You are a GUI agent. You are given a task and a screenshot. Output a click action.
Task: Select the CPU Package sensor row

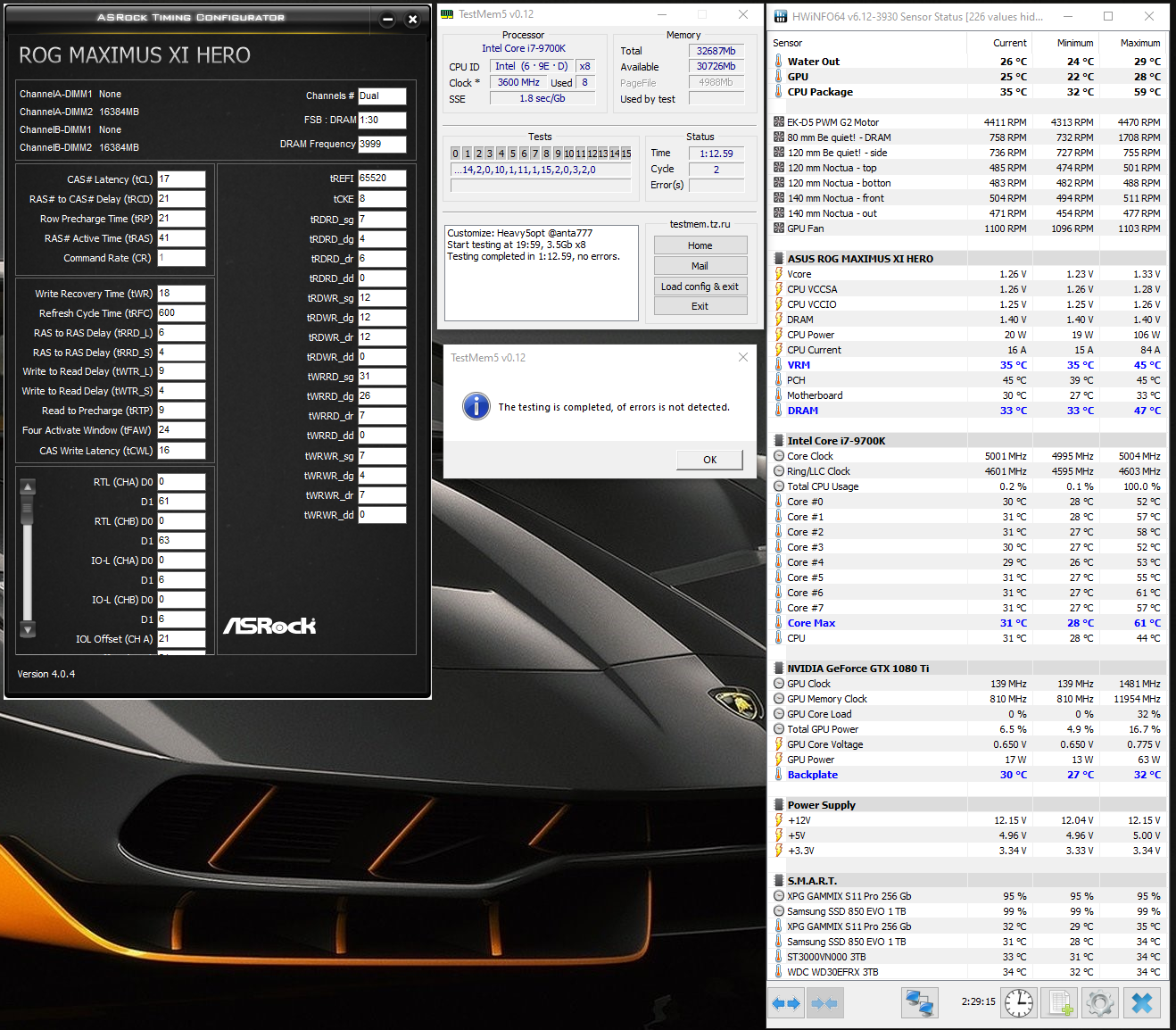pos(966,92)
